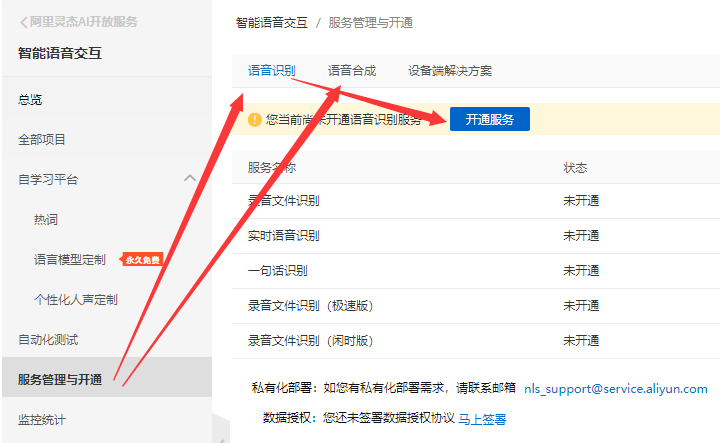Click the 私有化部署 notice text

[384, 388]
